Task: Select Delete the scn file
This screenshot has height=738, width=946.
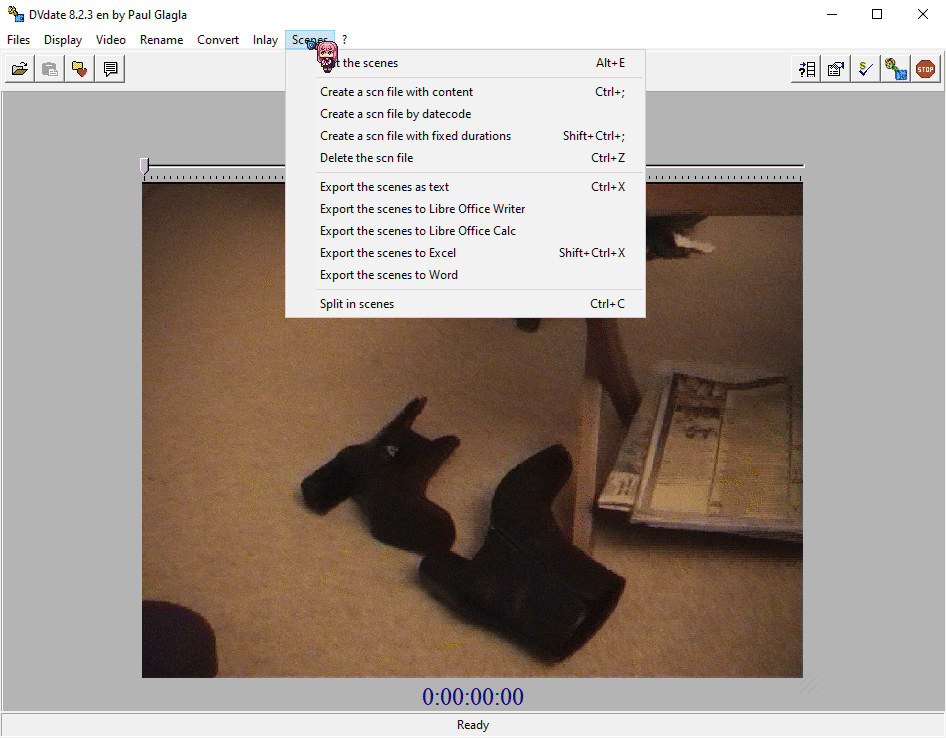Action: tap(366, 158)
